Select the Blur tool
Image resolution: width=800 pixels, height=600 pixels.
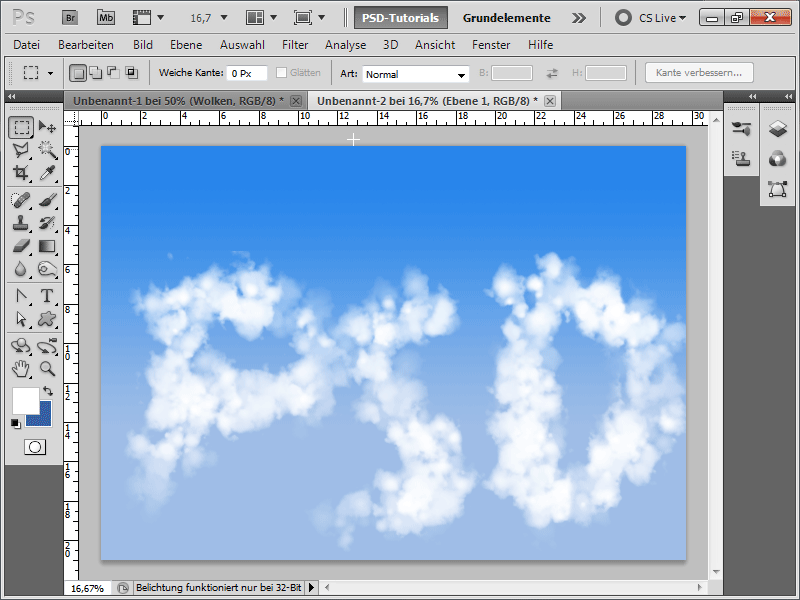coord(21,269)
